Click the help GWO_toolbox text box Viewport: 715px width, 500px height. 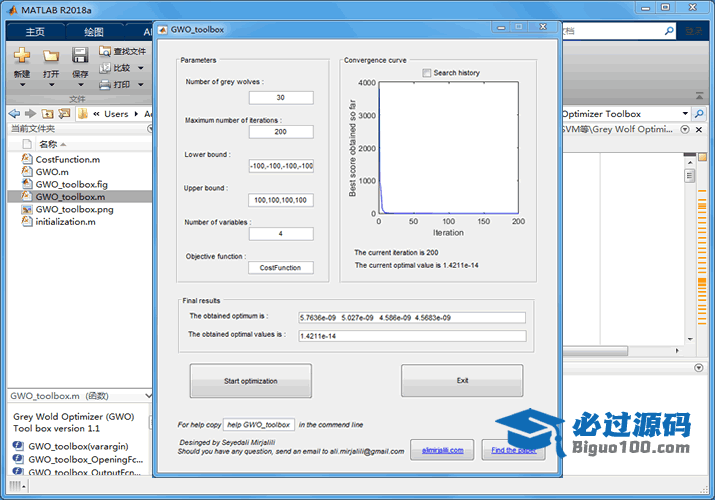[x=259, y=425]
